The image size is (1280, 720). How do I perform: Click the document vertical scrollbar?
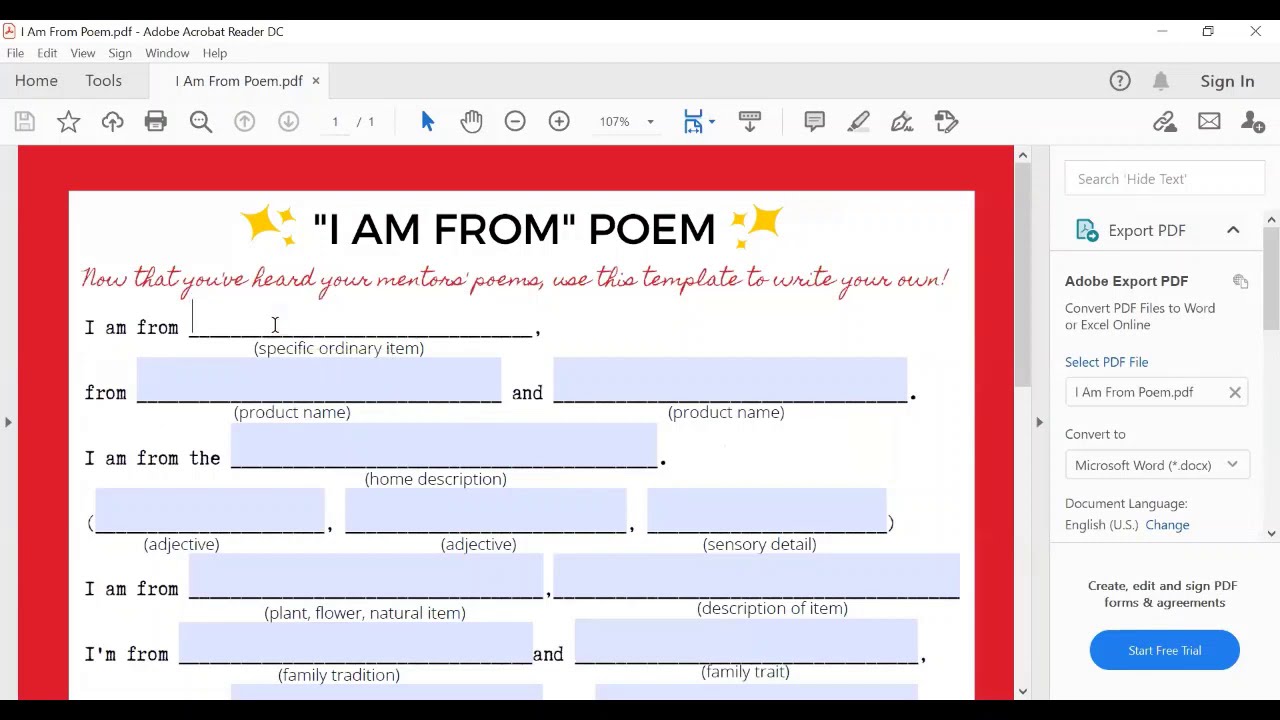[1022, 275]
